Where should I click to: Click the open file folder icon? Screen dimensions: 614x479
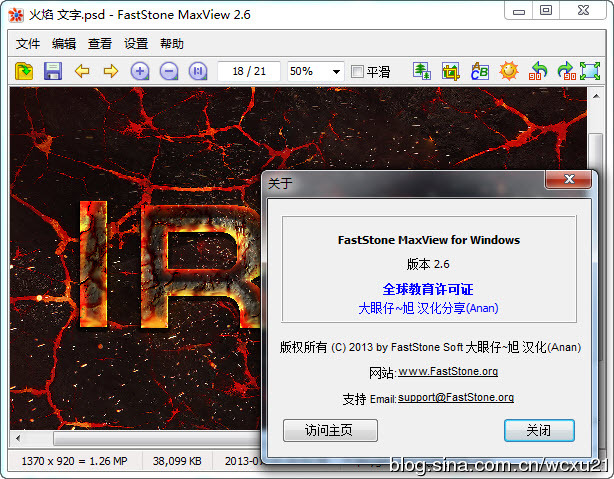(24, 71)
